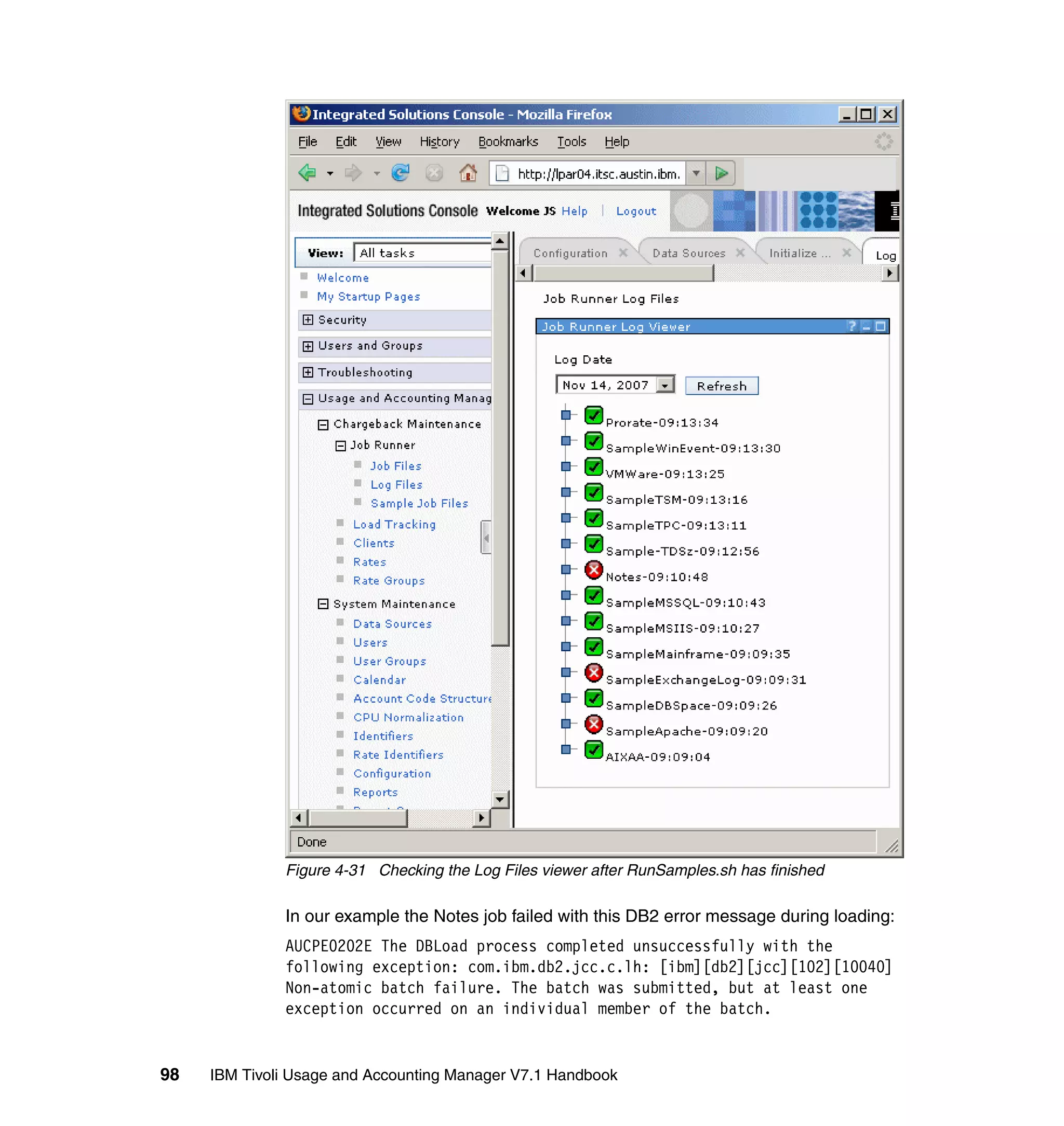Maximize the Job Runner Log Viewer portlet
This screenshot has width=1064, height=1126.
point(880,326)
